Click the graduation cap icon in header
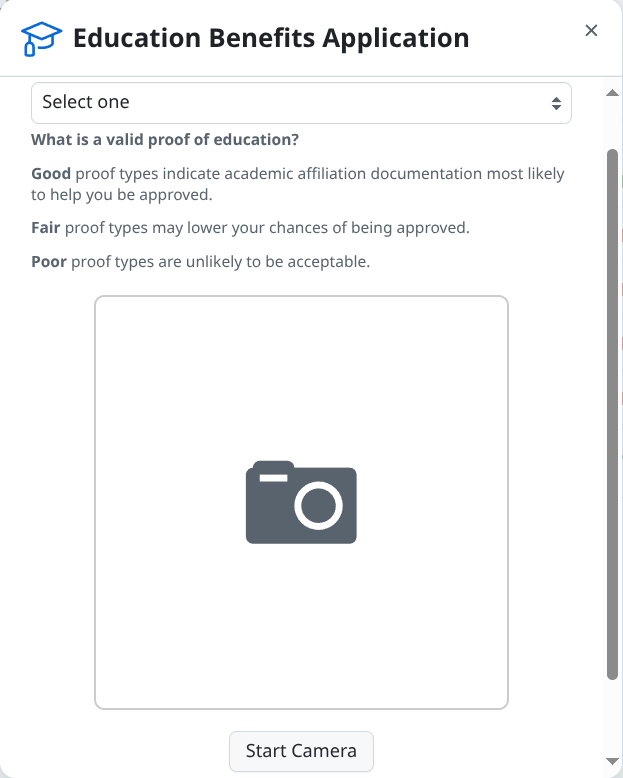The height and width of the screenshot is (778, 623). (x=41, y=39)
